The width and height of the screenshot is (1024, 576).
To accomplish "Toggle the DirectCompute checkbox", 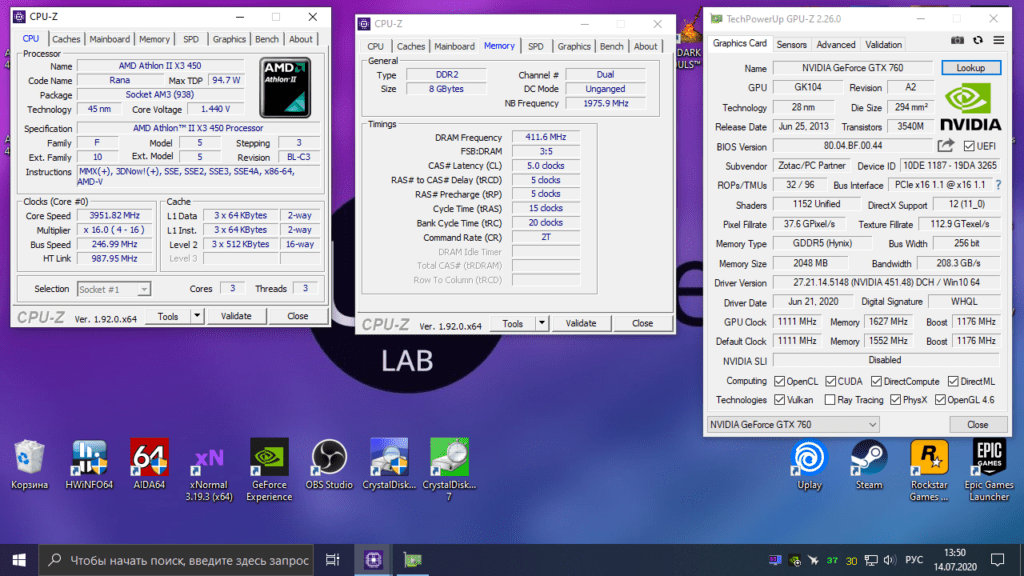I will pyautogui.click(x=876, y=381).
